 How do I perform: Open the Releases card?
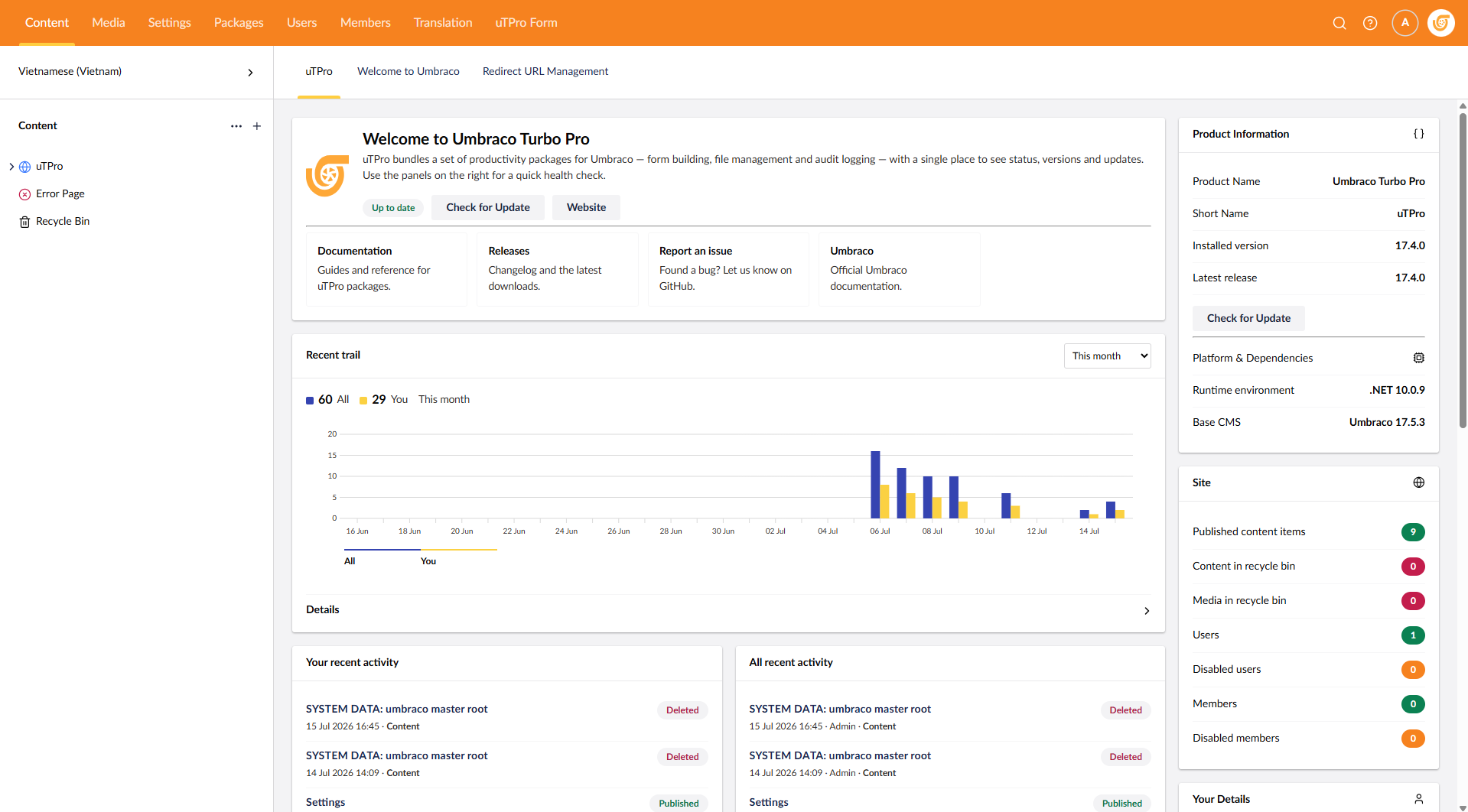point(558,269)
